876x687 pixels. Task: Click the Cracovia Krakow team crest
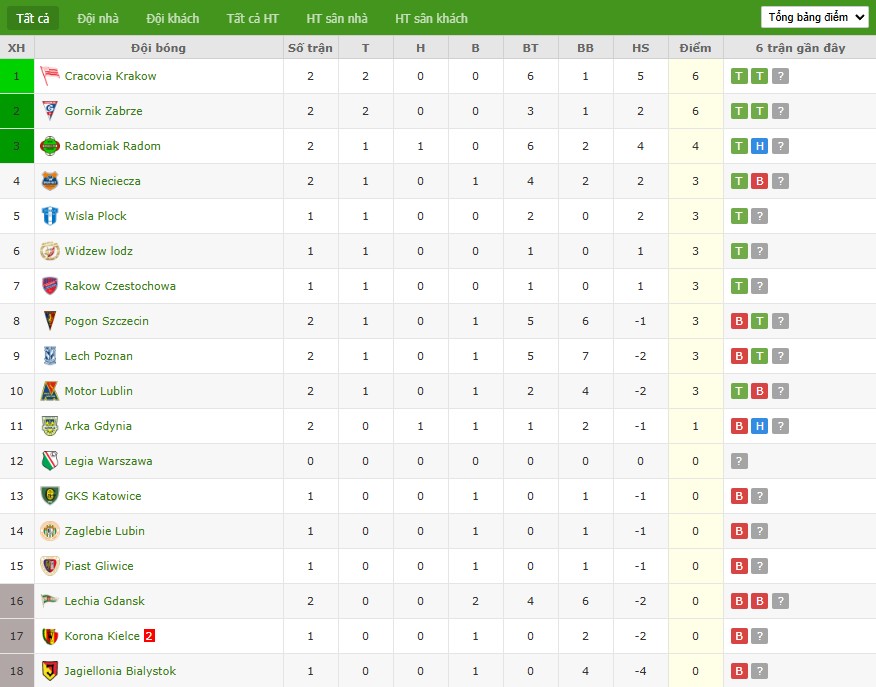(x=50, y=76)
